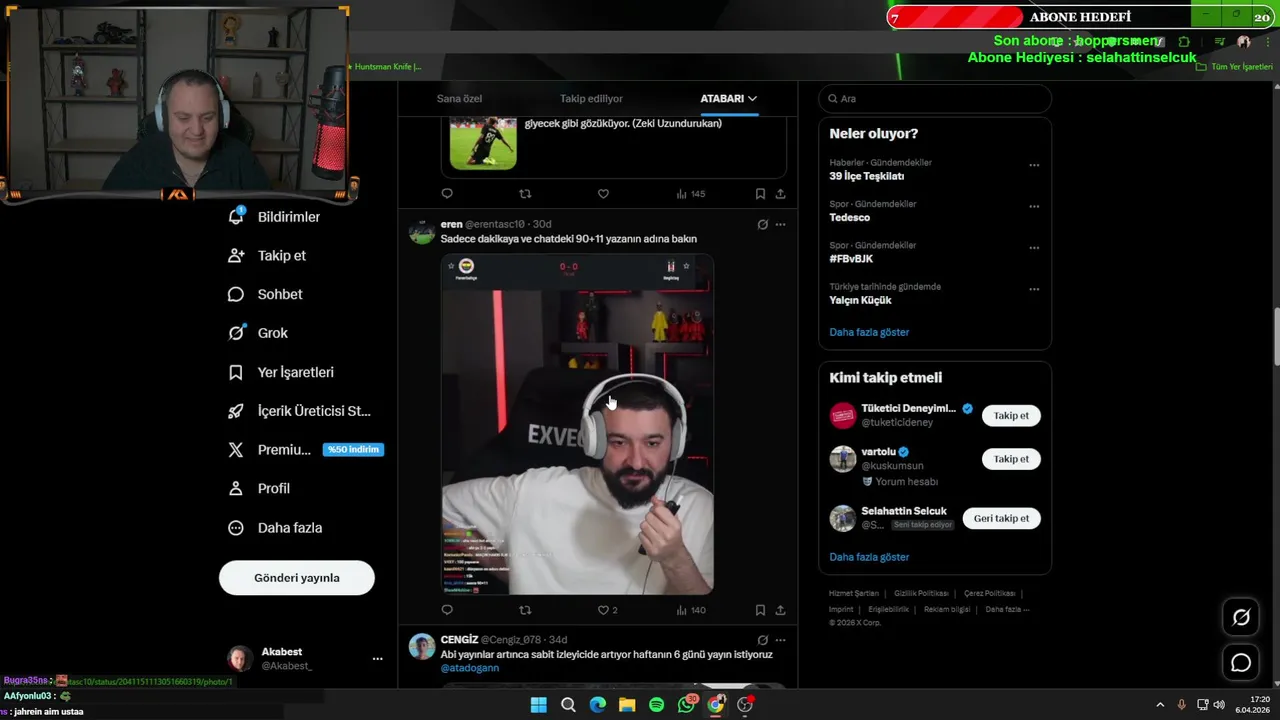The image size is (1280, 720).
Task: Open Premium with the %50 indirim badge
Action: click(x=305, y=450)
